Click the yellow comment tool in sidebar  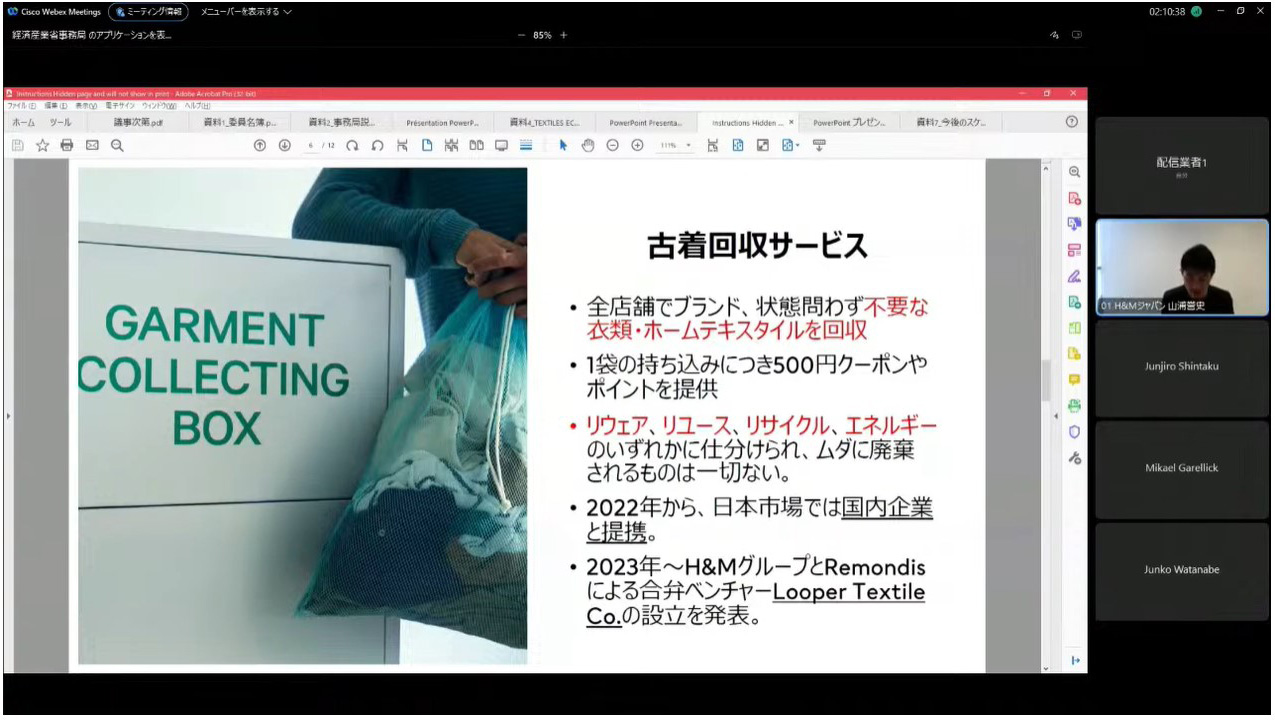tap(1074, 380)
